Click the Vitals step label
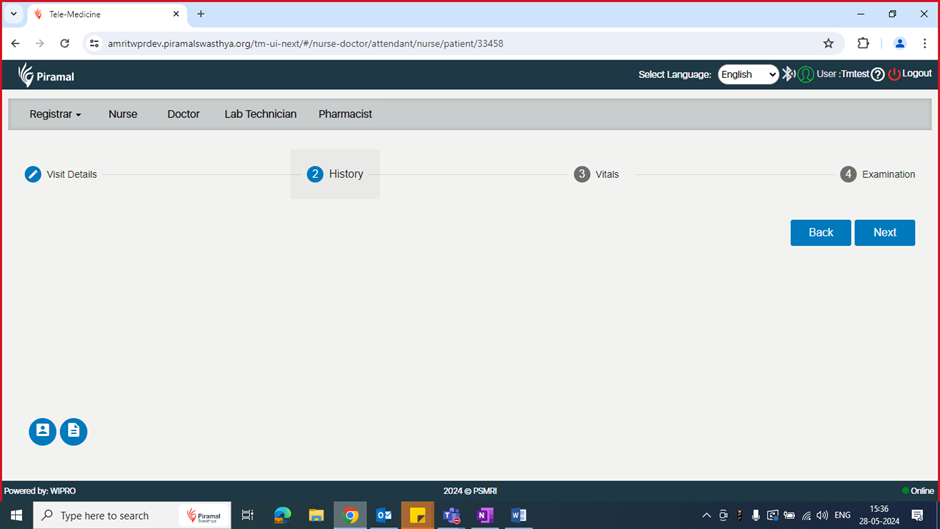This screenshot has width=940, height=529. 607,175
